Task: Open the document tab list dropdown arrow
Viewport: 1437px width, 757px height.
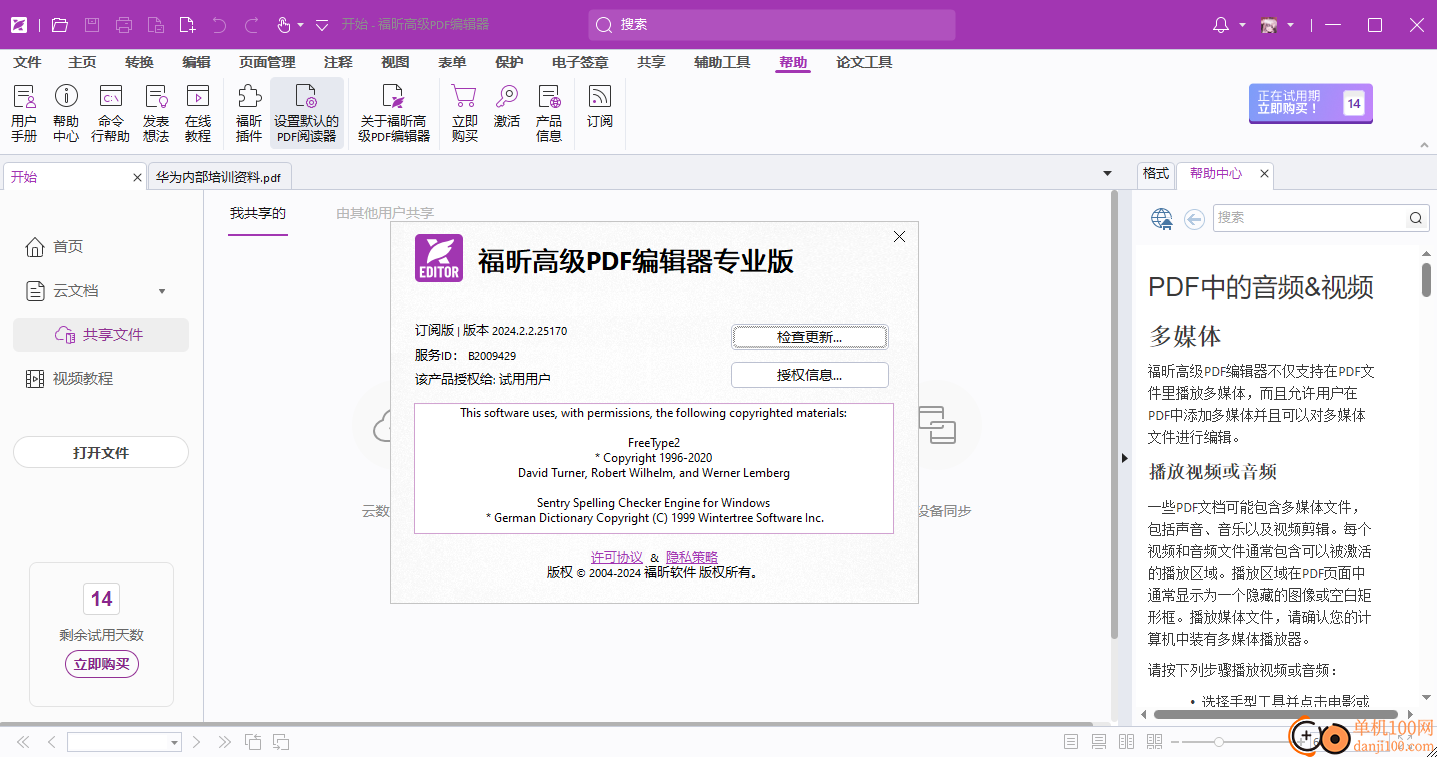Action: [x=1107, y=173]
